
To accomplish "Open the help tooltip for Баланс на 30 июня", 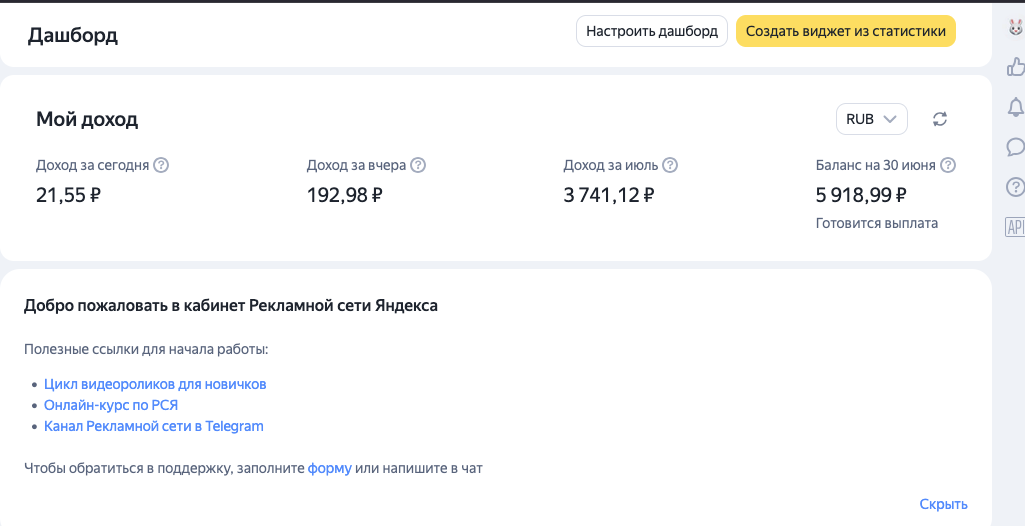I will [x=948, y=165].
